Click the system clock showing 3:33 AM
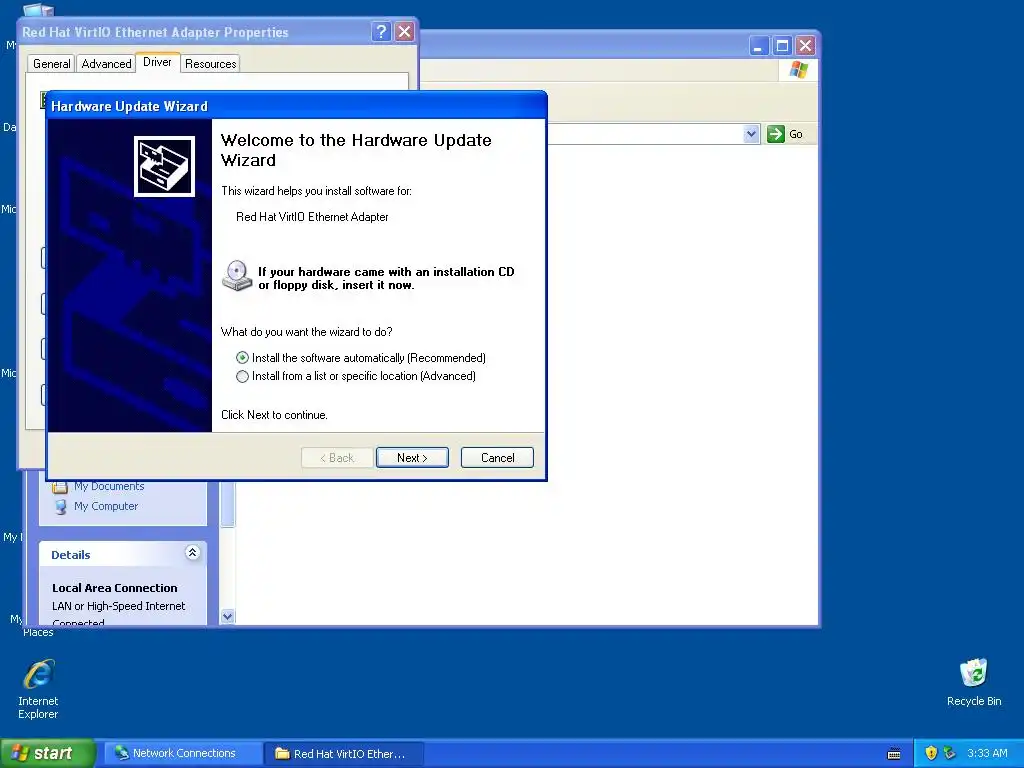This screenshot has height=768, width=1024. tap(987, 753)
